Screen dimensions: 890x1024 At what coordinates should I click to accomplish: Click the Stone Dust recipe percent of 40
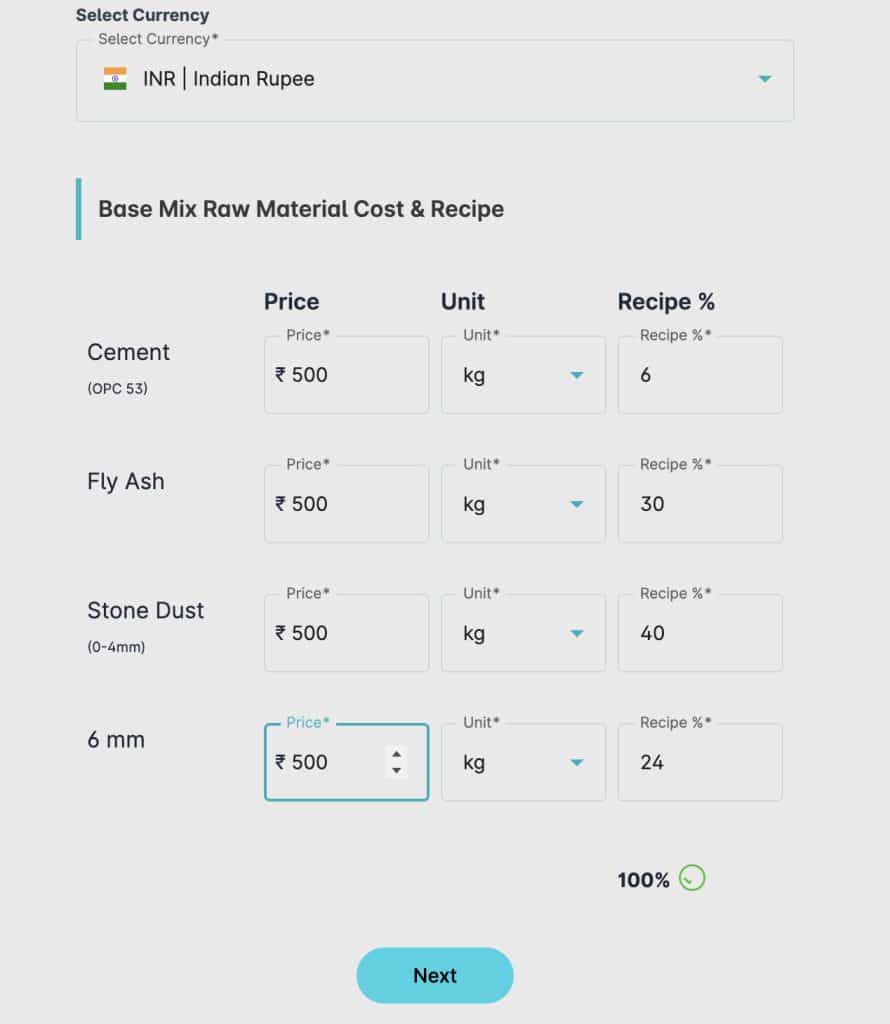(700, 633)
